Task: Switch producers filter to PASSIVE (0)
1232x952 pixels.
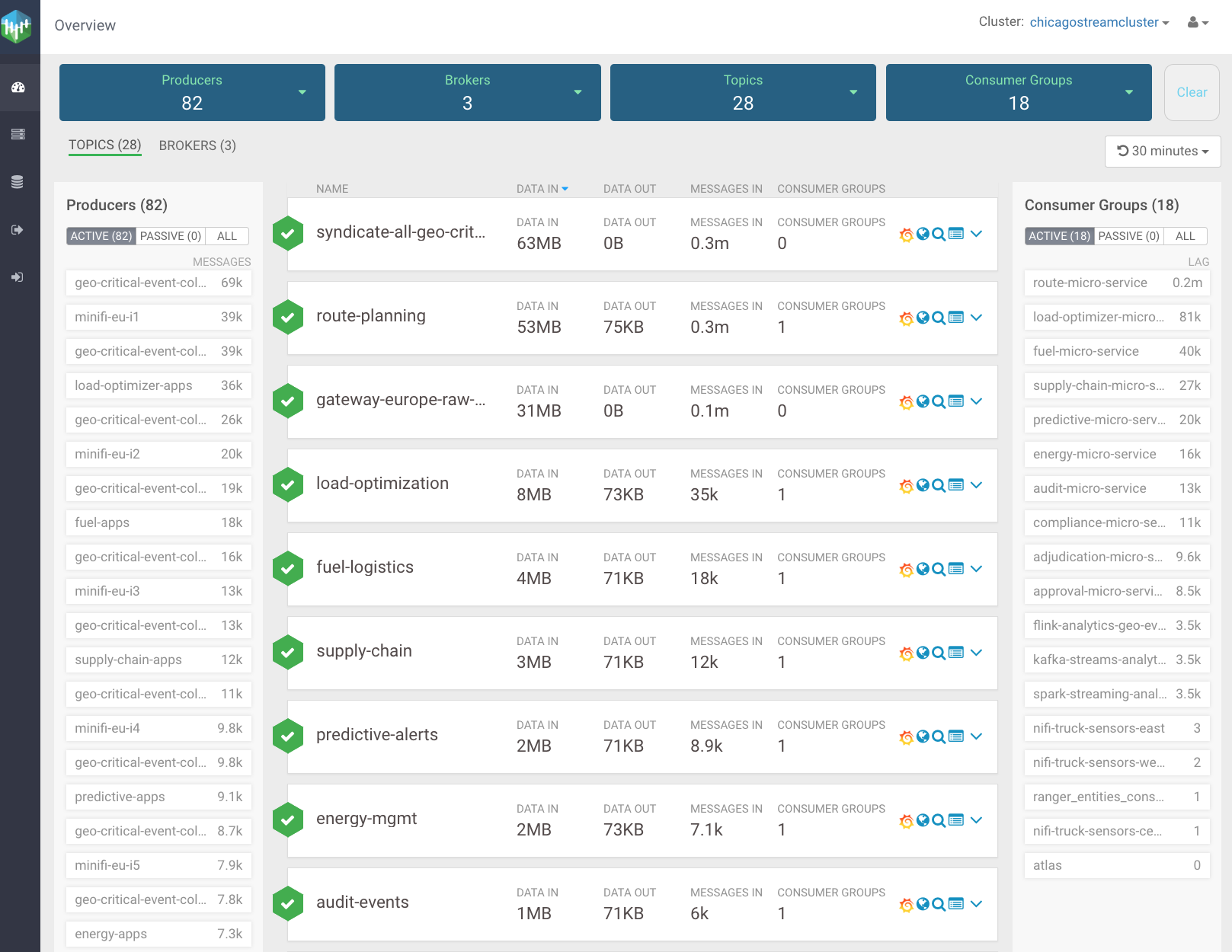Action: pyautogui.click(x=171, y=236)
